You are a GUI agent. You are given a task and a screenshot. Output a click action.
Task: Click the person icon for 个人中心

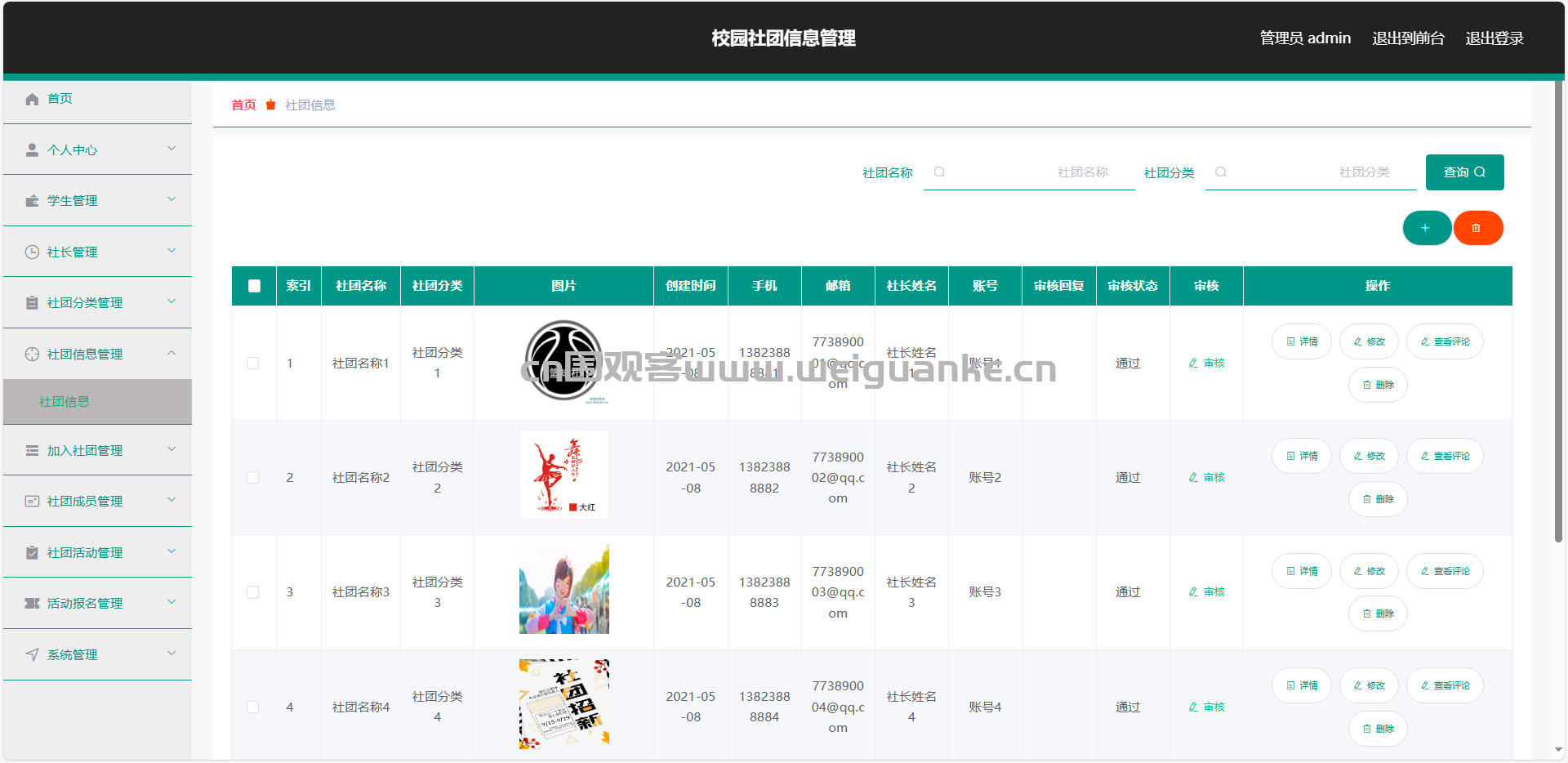coord(32,150)
